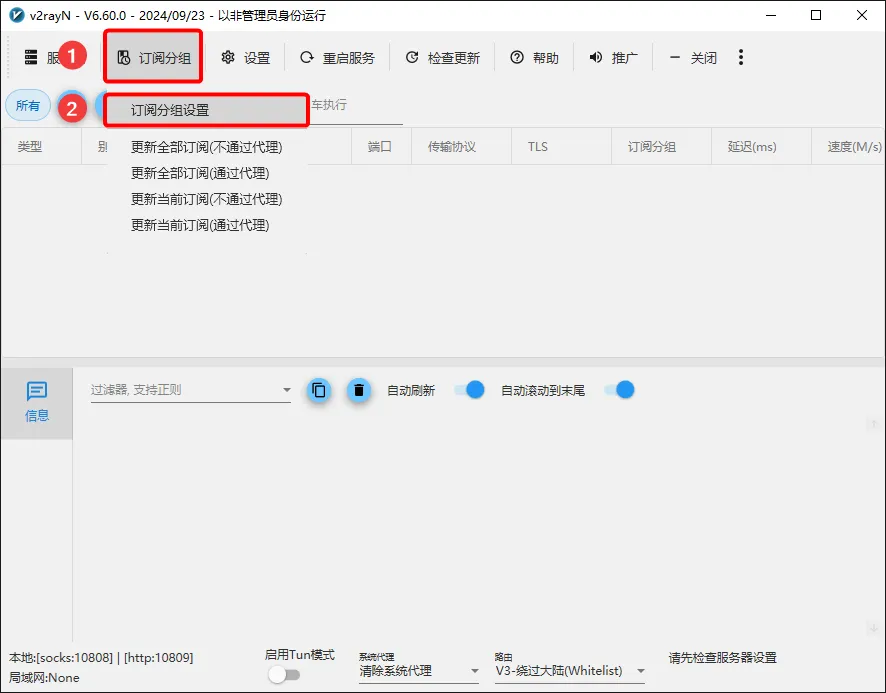Open the vertical three-dot more menu

click(x=741, y=58)
